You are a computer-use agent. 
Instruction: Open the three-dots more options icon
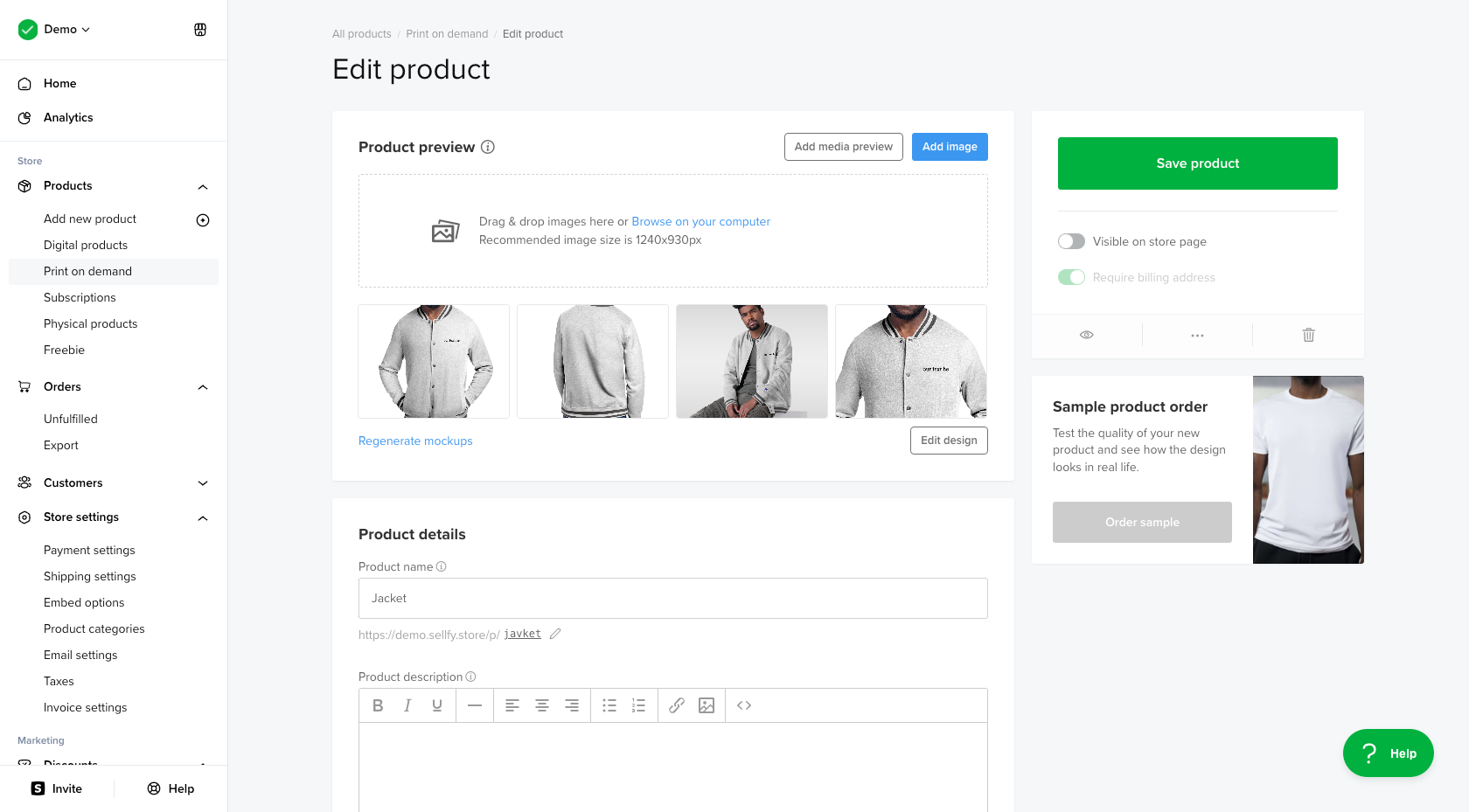click(x=1197, y=335)
